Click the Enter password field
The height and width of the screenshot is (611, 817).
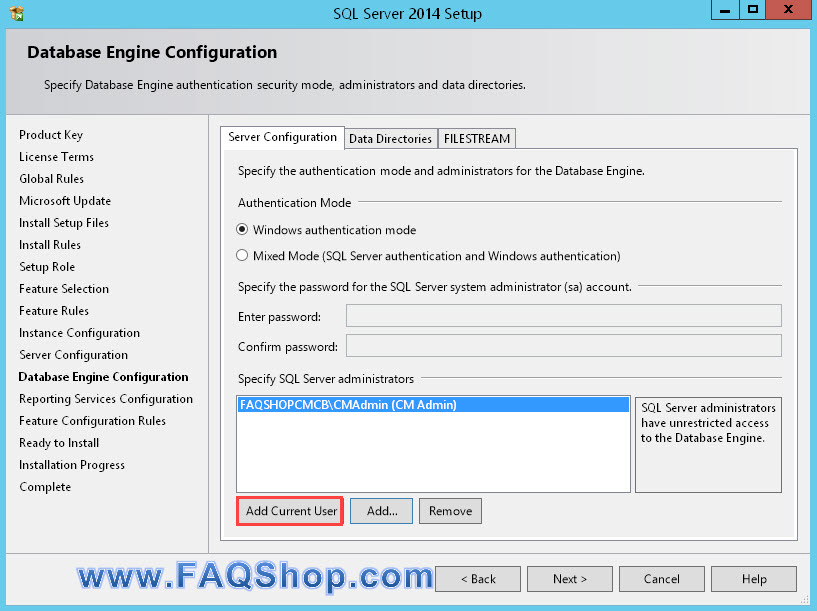click(563, 317)
